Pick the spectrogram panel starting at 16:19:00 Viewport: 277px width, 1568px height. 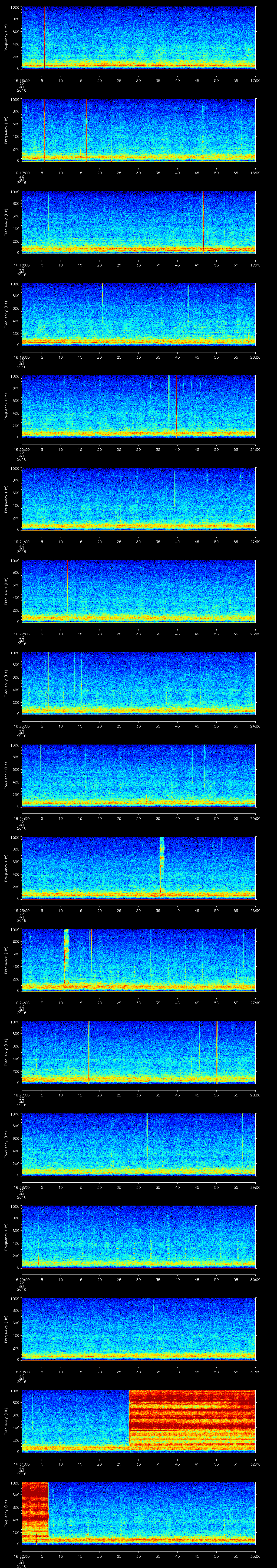coord(138,314)
